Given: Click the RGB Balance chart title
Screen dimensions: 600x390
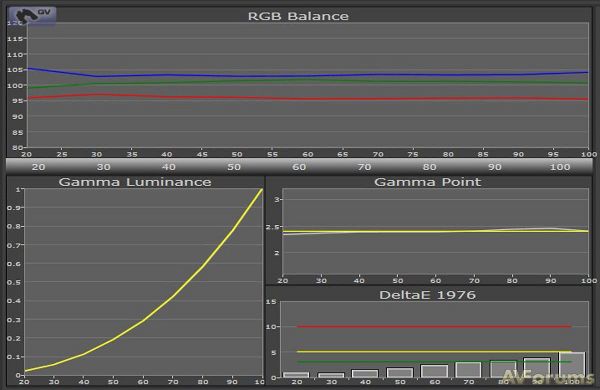Looking at the screenshot, I should point(298,16).
